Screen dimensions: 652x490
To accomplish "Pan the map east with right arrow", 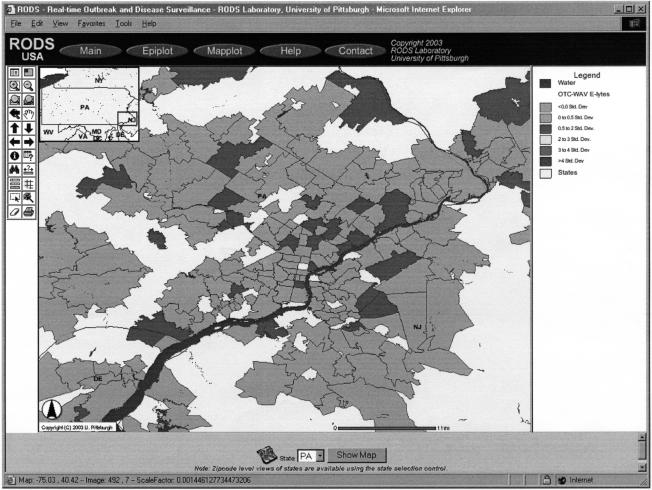I will point(28,142).
